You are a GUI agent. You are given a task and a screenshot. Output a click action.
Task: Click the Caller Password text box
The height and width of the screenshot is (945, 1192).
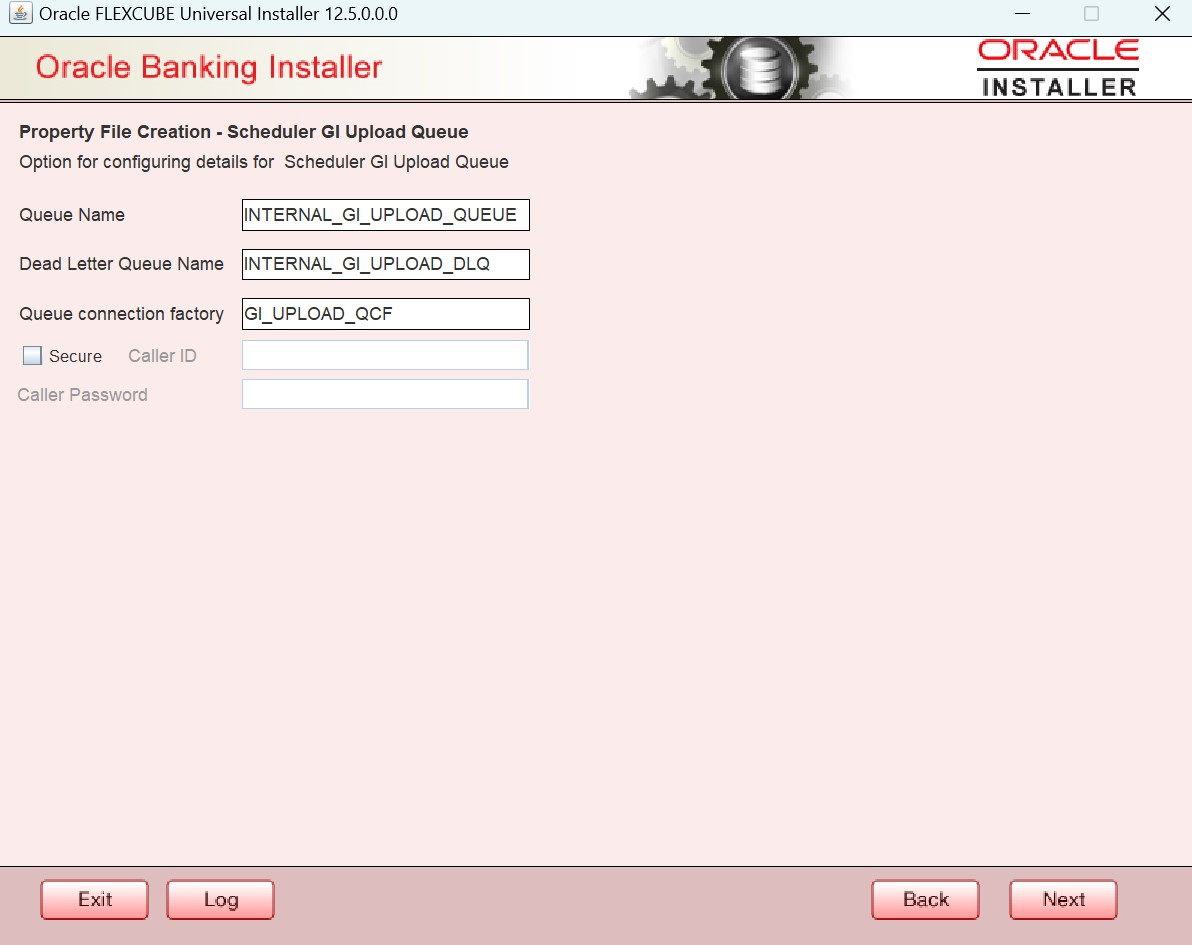coord(385,394)
